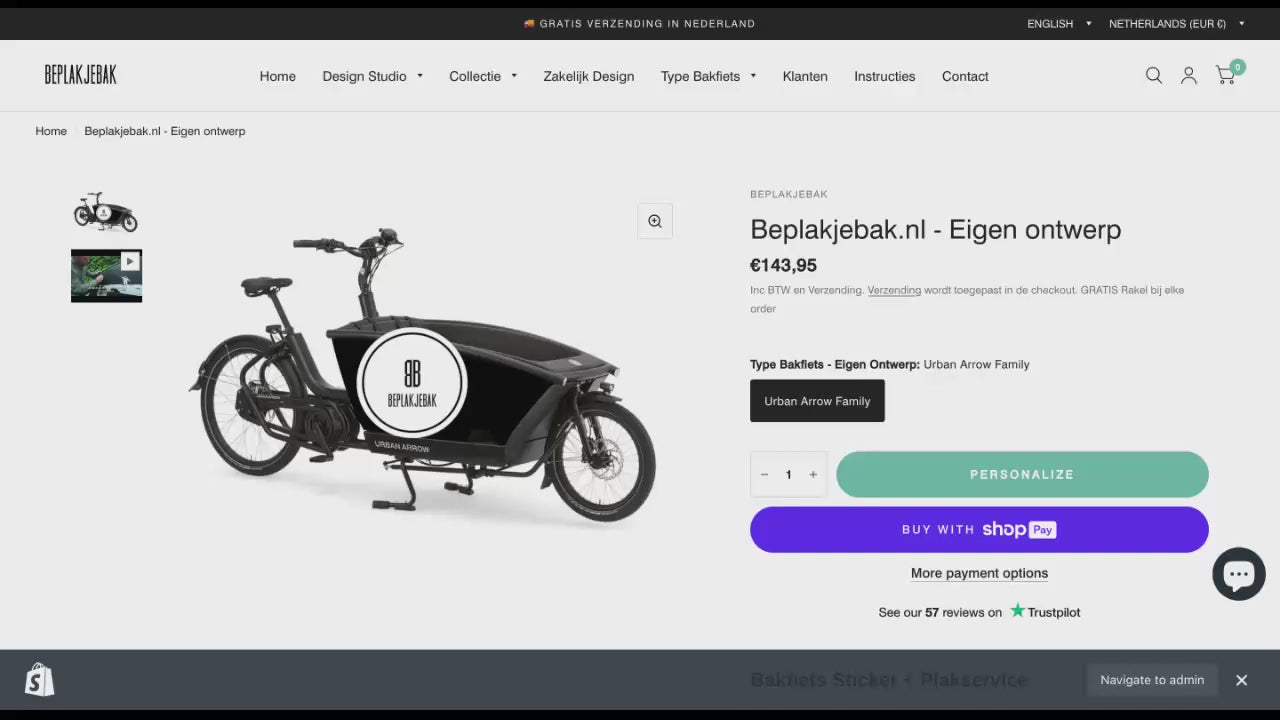Click the Trustpilot star icon
The height and width of the screenshot is (720, 1280).
[1017, 610]
